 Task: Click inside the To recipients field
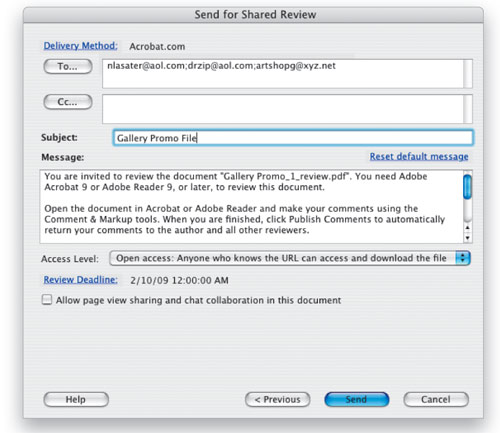[283, 74]
